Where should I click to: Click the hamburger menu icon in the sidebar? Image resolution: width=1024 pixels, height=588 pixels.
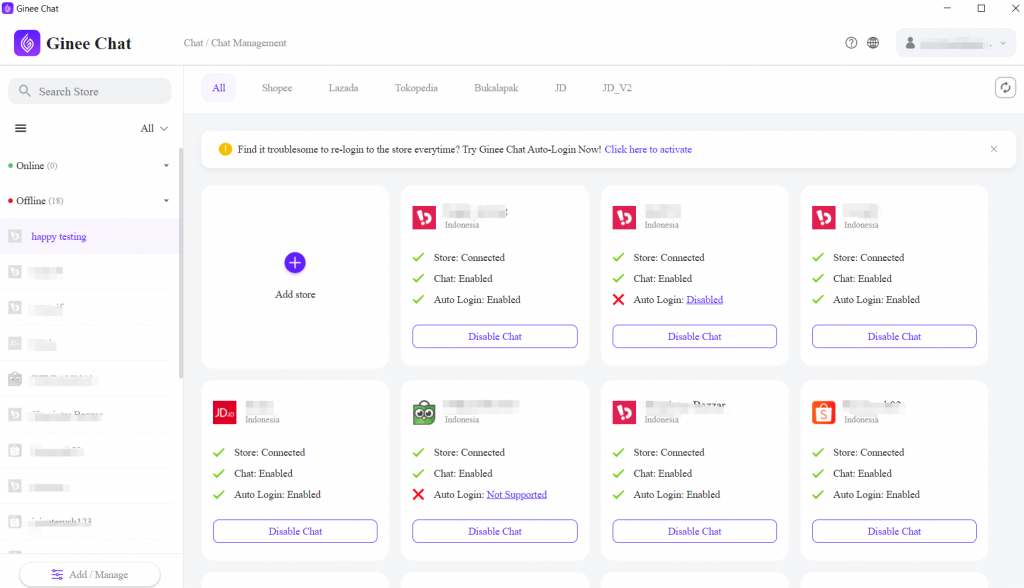(x=21, y=128)
